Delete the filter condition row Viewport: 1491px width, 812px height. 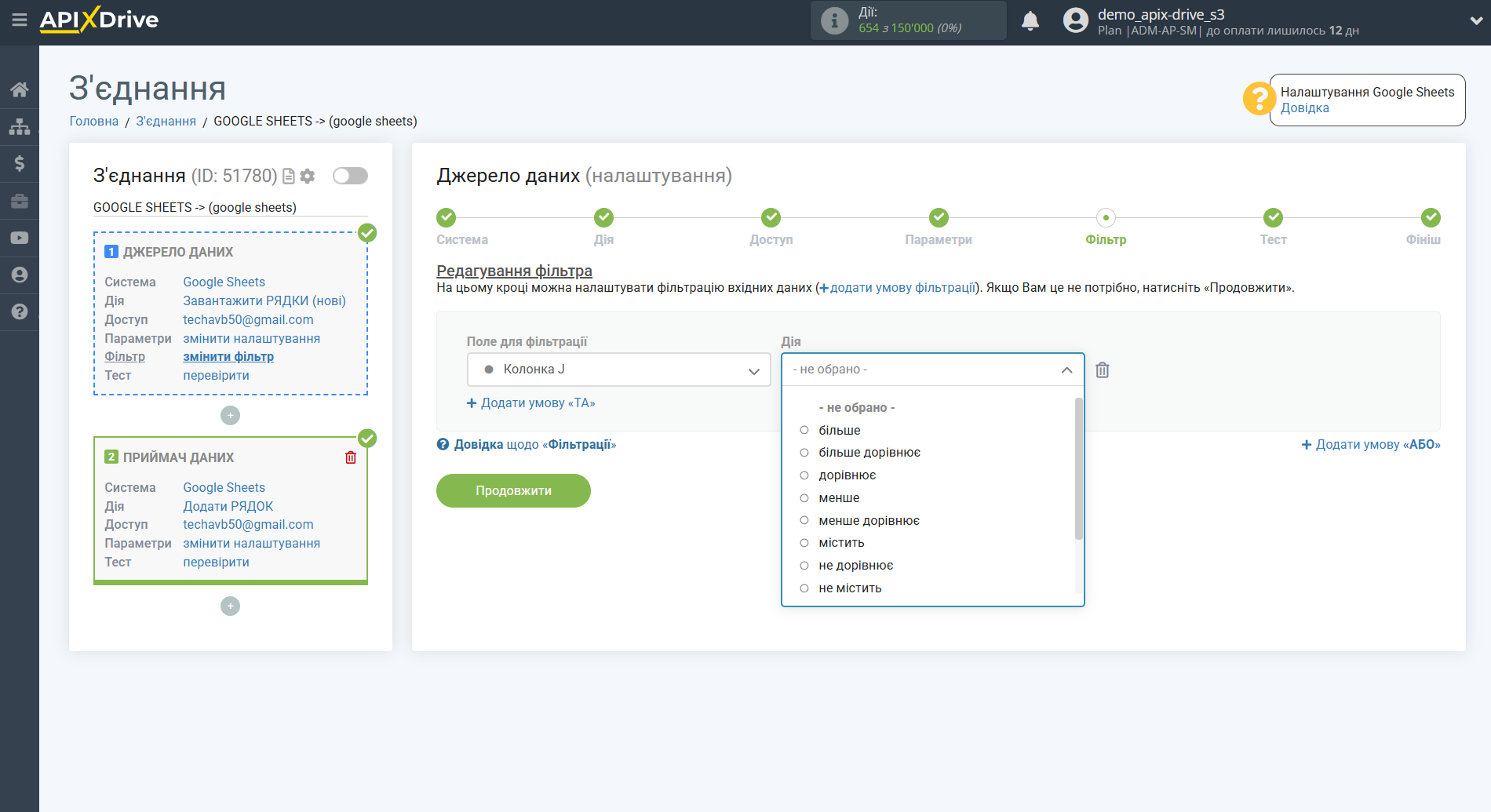point(1103,370)
